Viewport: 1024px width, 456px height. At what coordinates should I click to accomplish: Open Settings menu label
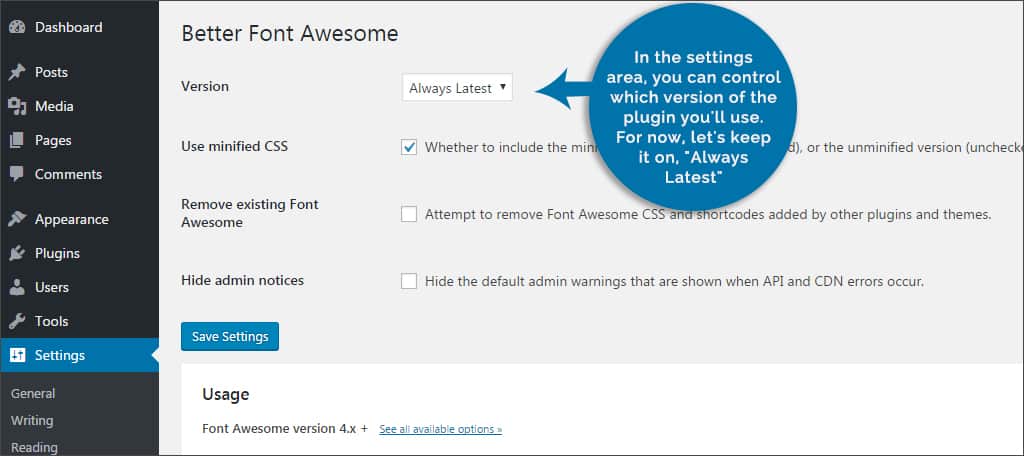pyautogui.click(x=59, y=355)
